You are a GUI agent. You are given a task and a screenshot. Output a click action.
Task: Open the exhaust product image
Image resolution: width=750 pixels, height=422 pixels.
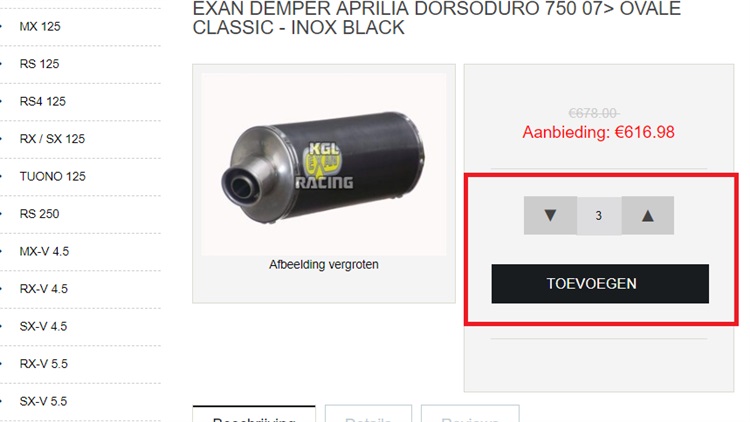(x=324, y=164)
